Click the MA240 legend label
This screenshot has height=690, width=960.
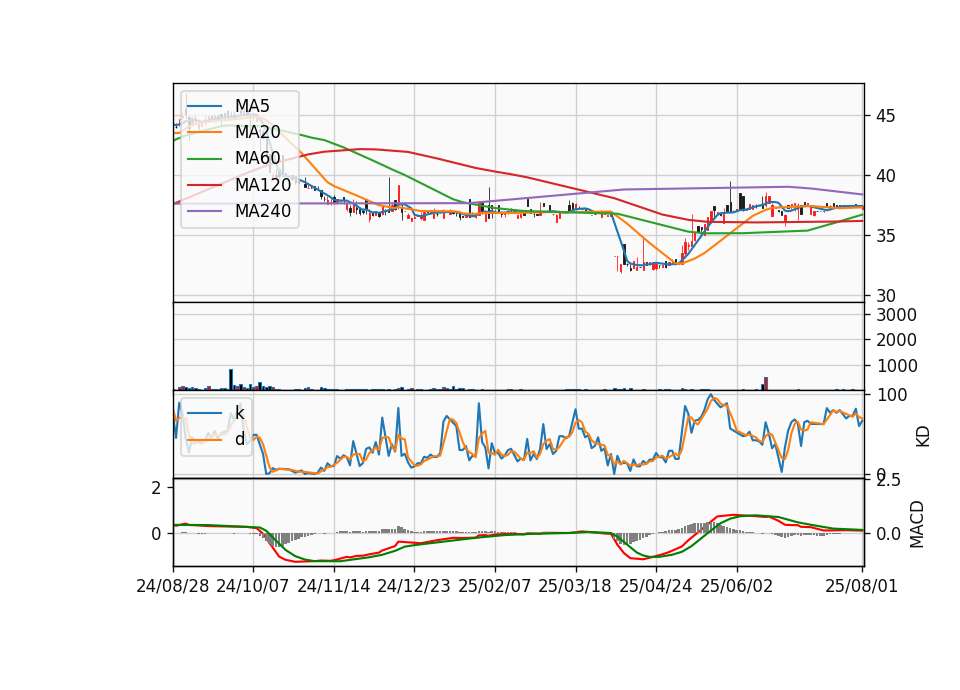pos(263,211)
